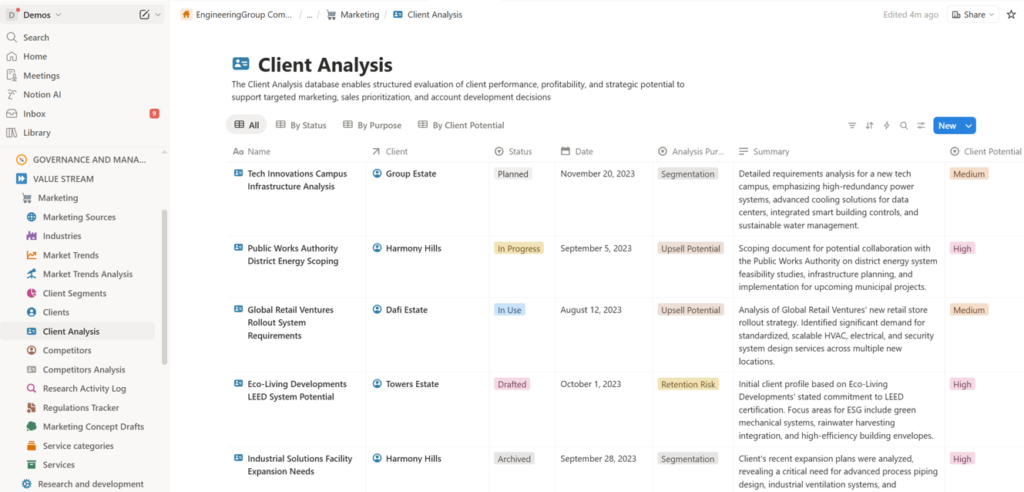Image resolution: width=1024 pixels, height=492 pixels.
Task: Expand the arrow beside New button
Action: point(968,126)
